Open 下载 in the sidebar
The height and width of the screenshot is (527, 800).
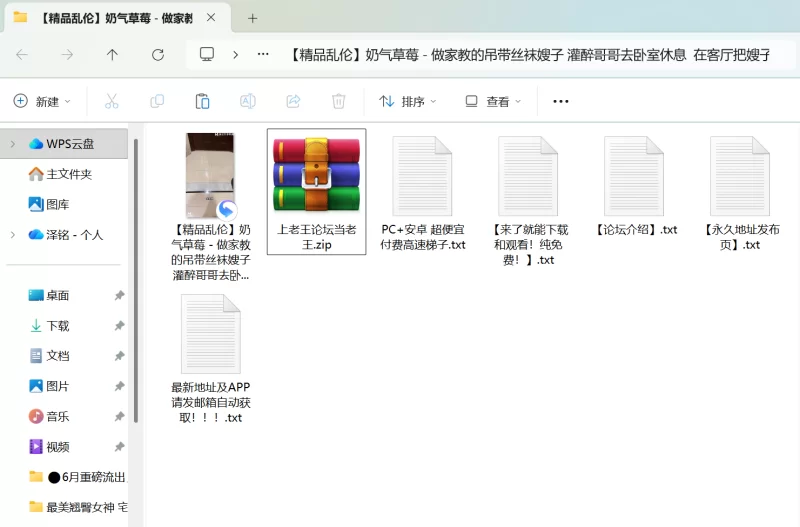(x=58, y=326)
